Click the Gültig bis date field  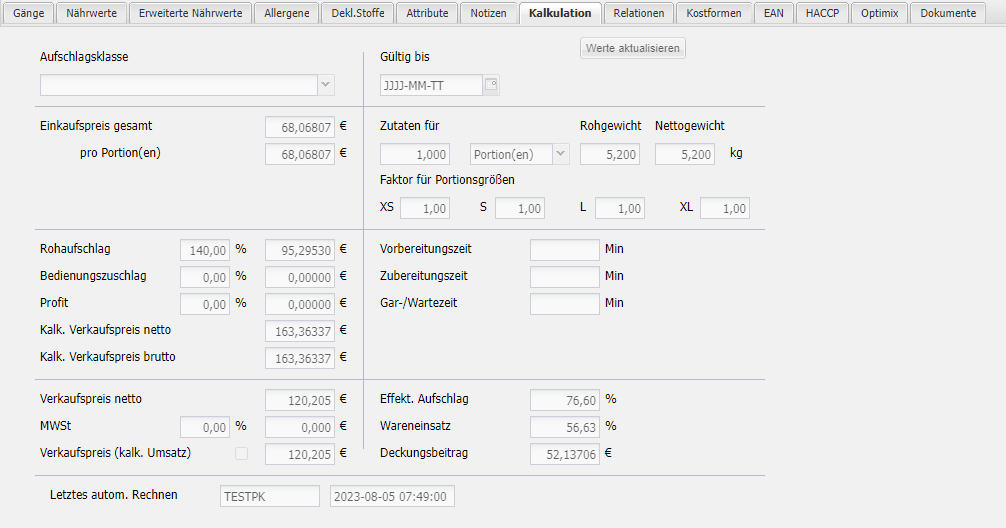click(430, 85)
